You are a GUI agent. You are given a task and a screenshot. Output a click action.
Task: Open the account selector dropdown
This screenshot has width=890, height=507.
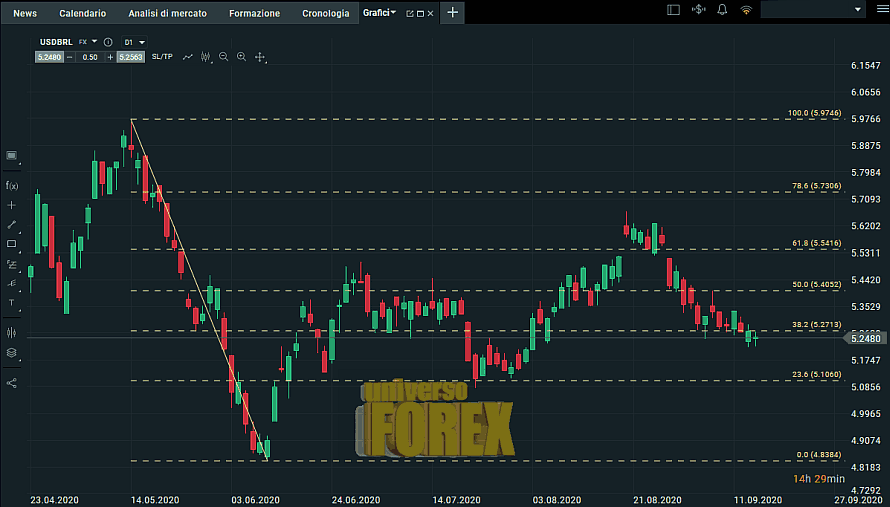pos(813,11)
